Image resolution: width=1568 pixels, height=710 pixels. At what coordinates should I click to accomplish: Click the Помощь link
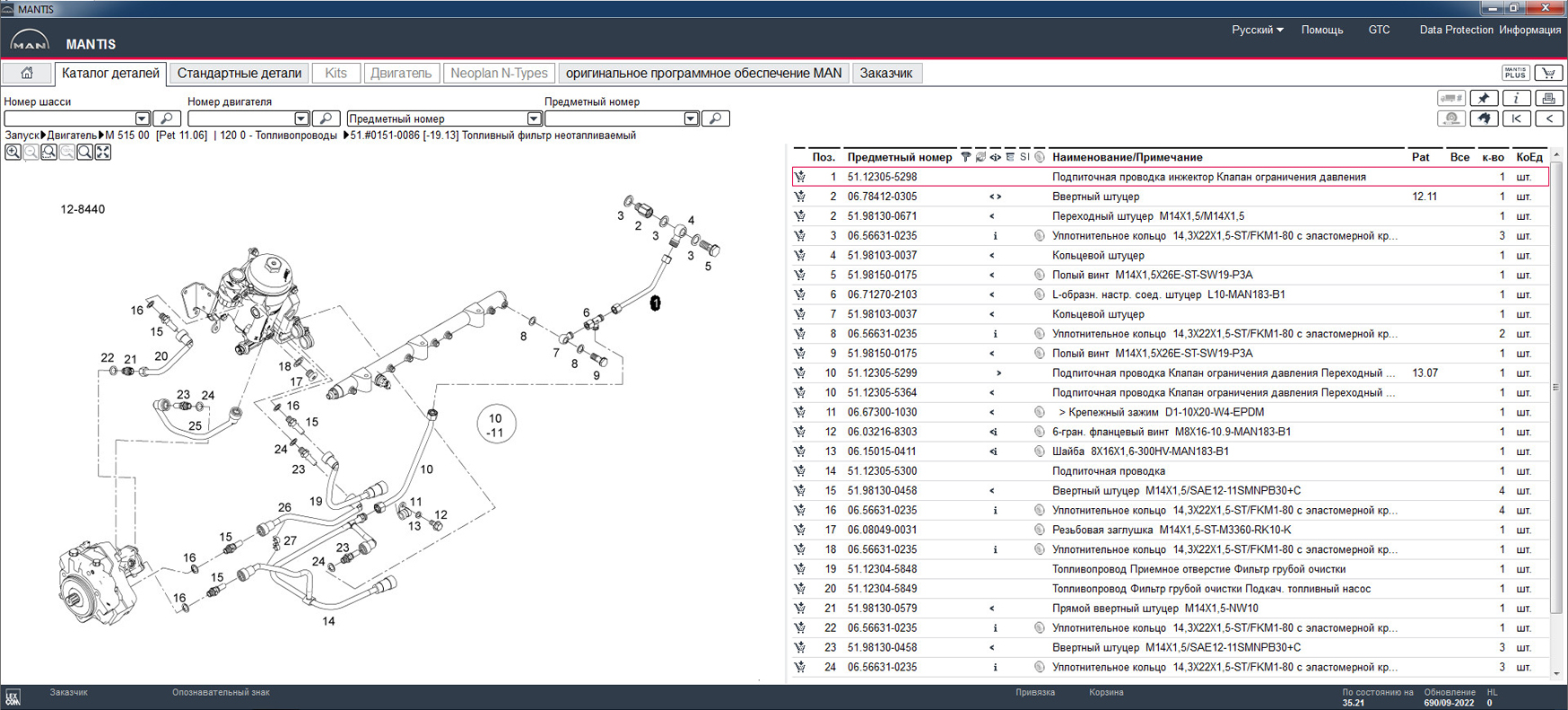(1321, 30)
